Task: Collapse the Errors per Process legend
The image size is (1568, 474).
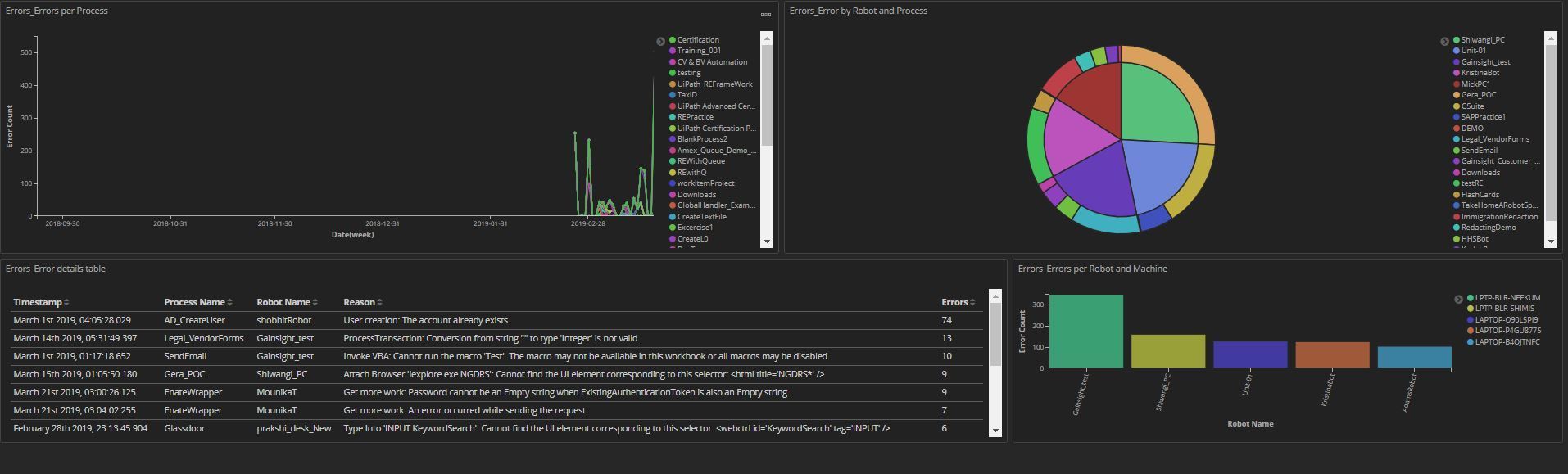Action: coord(660,41)
